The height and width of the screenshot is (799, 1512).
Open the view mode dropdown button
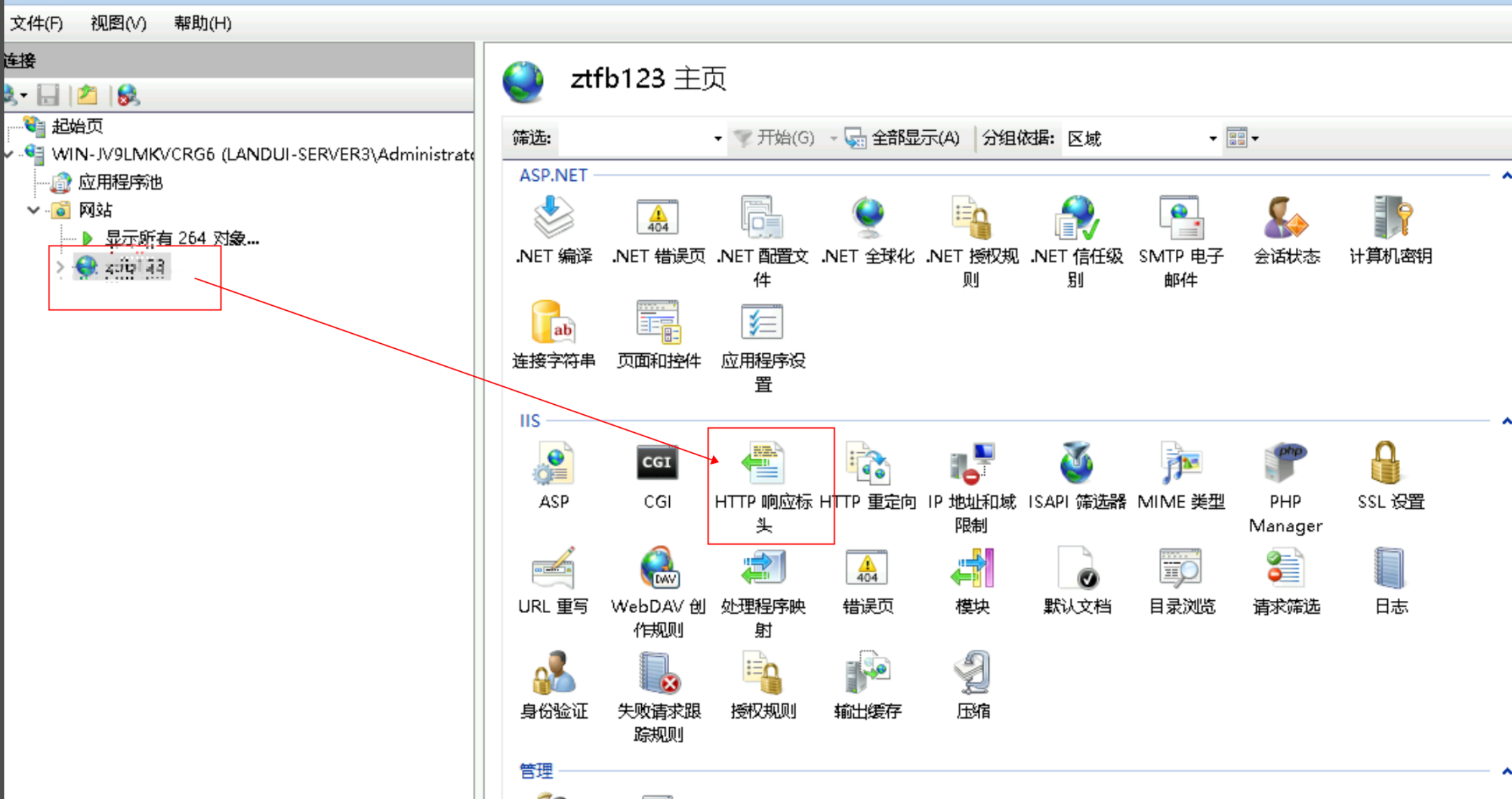coord(1243,138)
